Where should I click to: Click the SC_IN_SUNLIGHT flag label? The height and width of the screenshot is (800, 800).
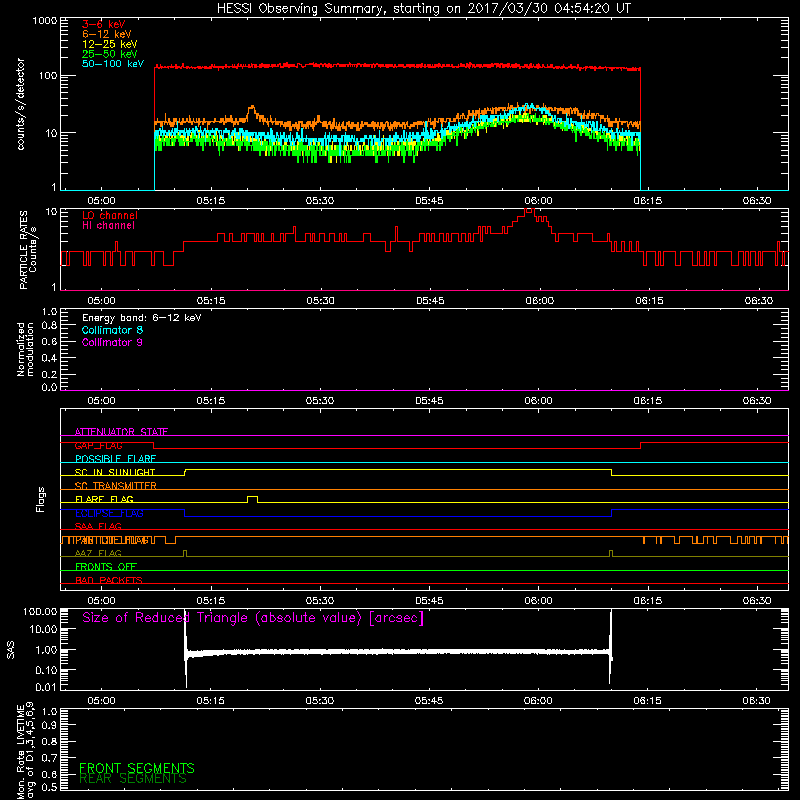115,472
